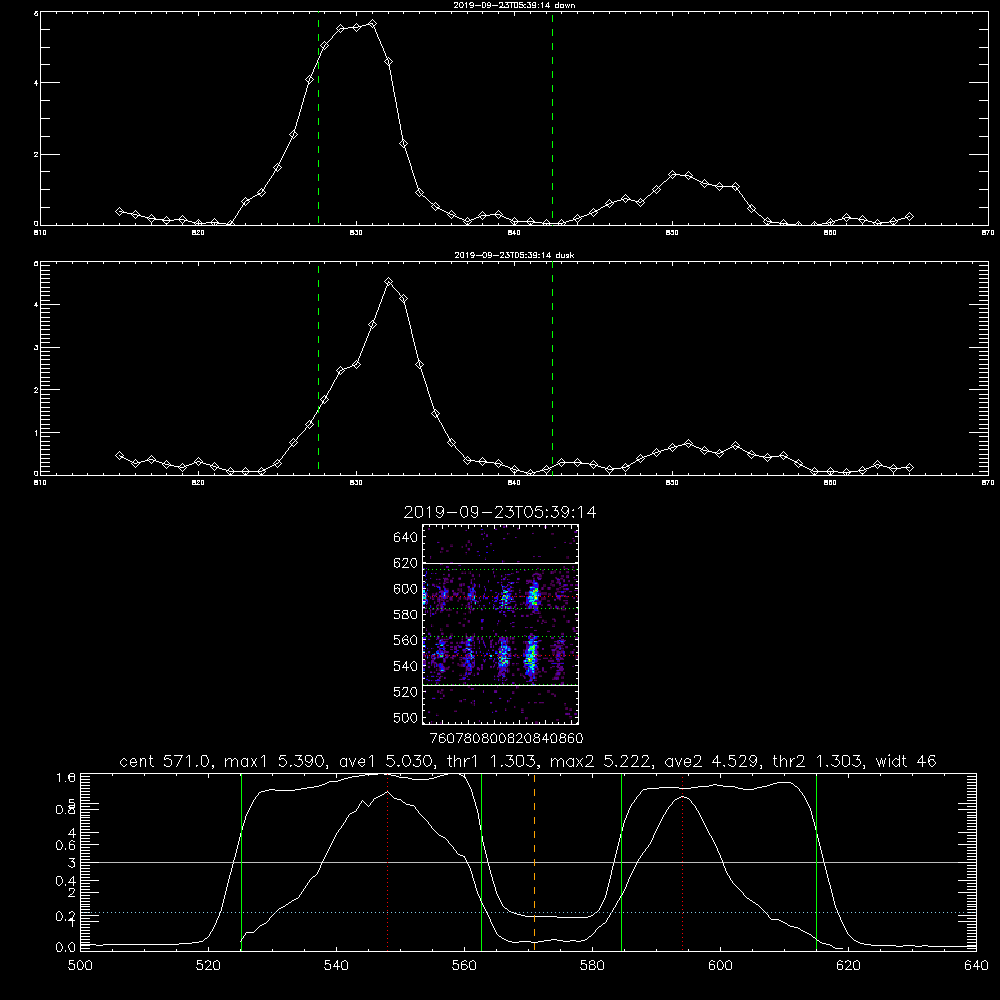Click the right green dashed line in dusk plot
This screenshot has height=1000, width=1000.
(x=552, y=369)
